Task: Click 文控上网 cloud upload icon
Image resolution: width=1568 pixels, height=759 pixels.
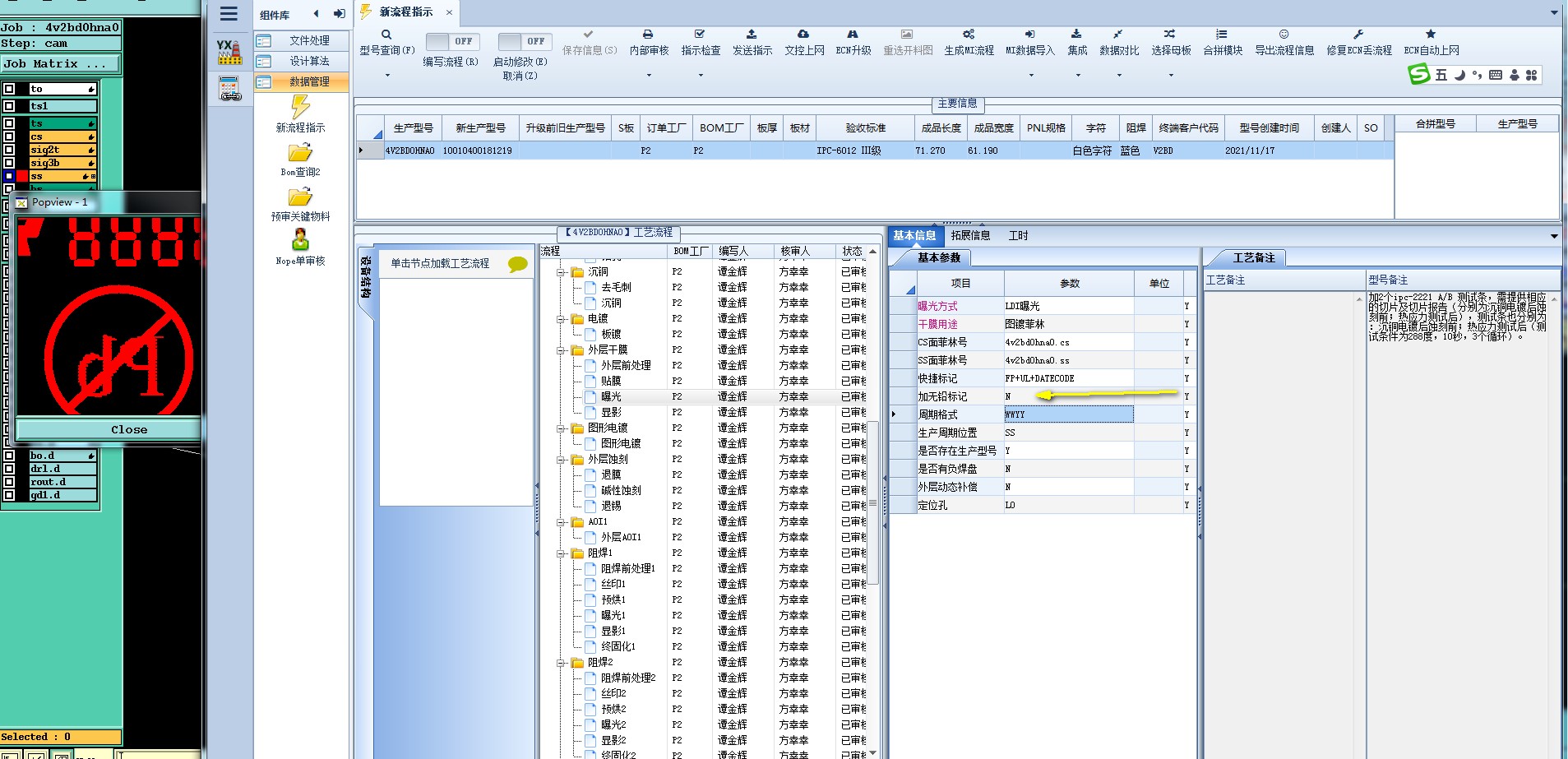Action: pos(803,35)
